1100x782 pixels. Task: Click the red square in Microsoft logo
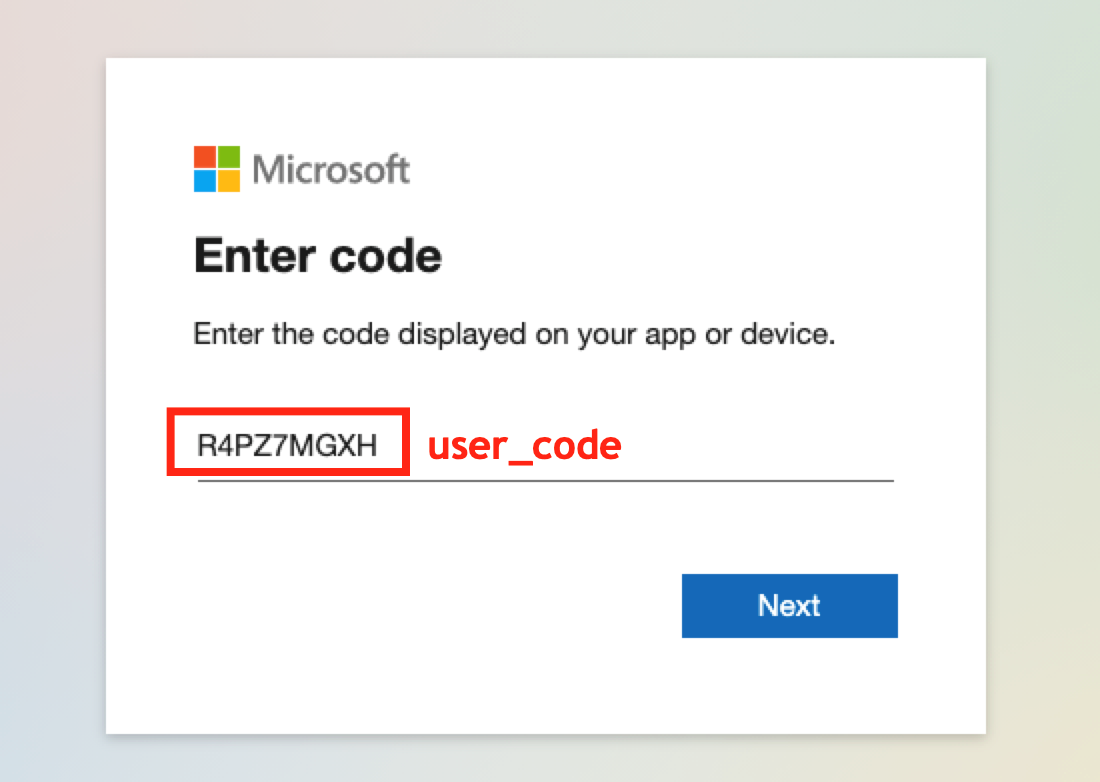click(x=205, y=157)
